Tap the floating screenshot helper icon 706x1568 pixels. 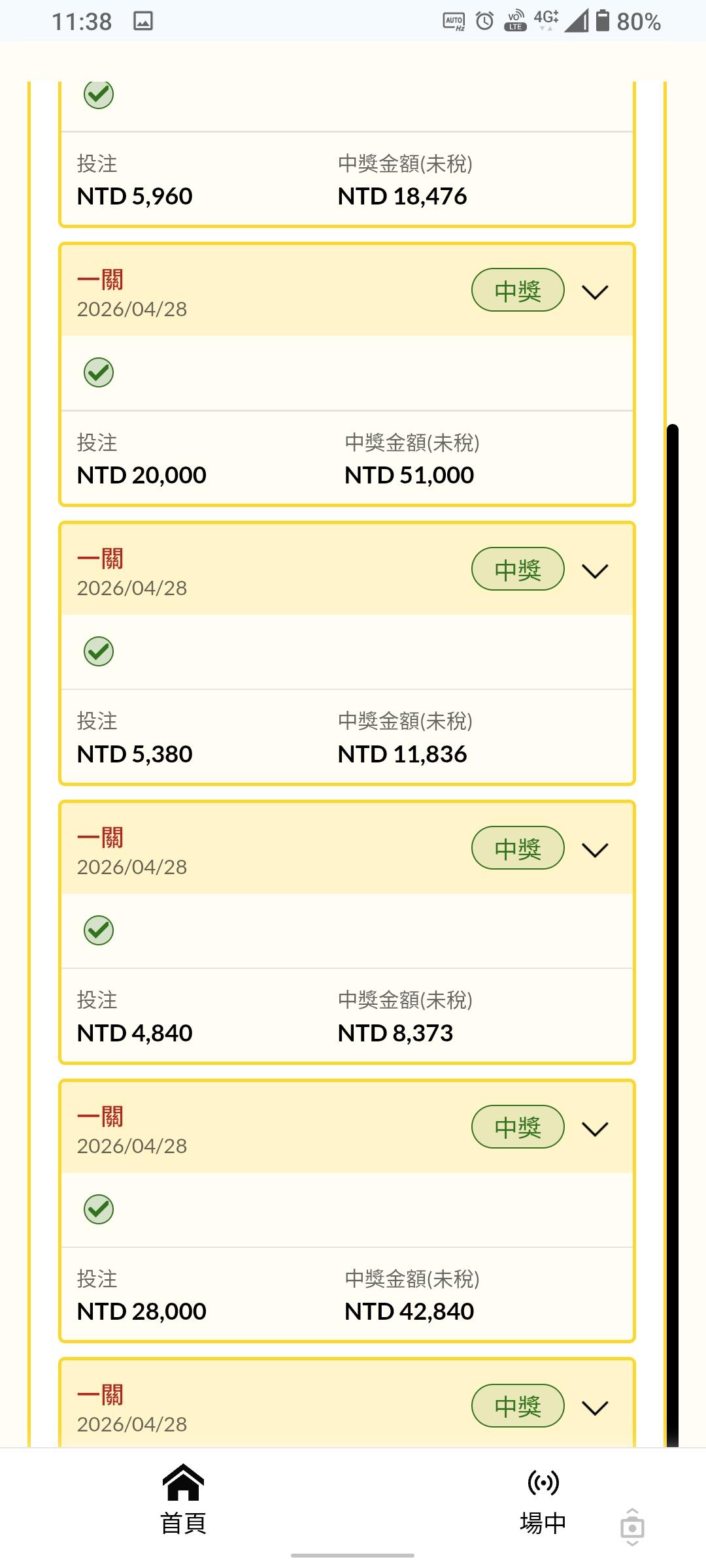click(x=631, y=1527)
